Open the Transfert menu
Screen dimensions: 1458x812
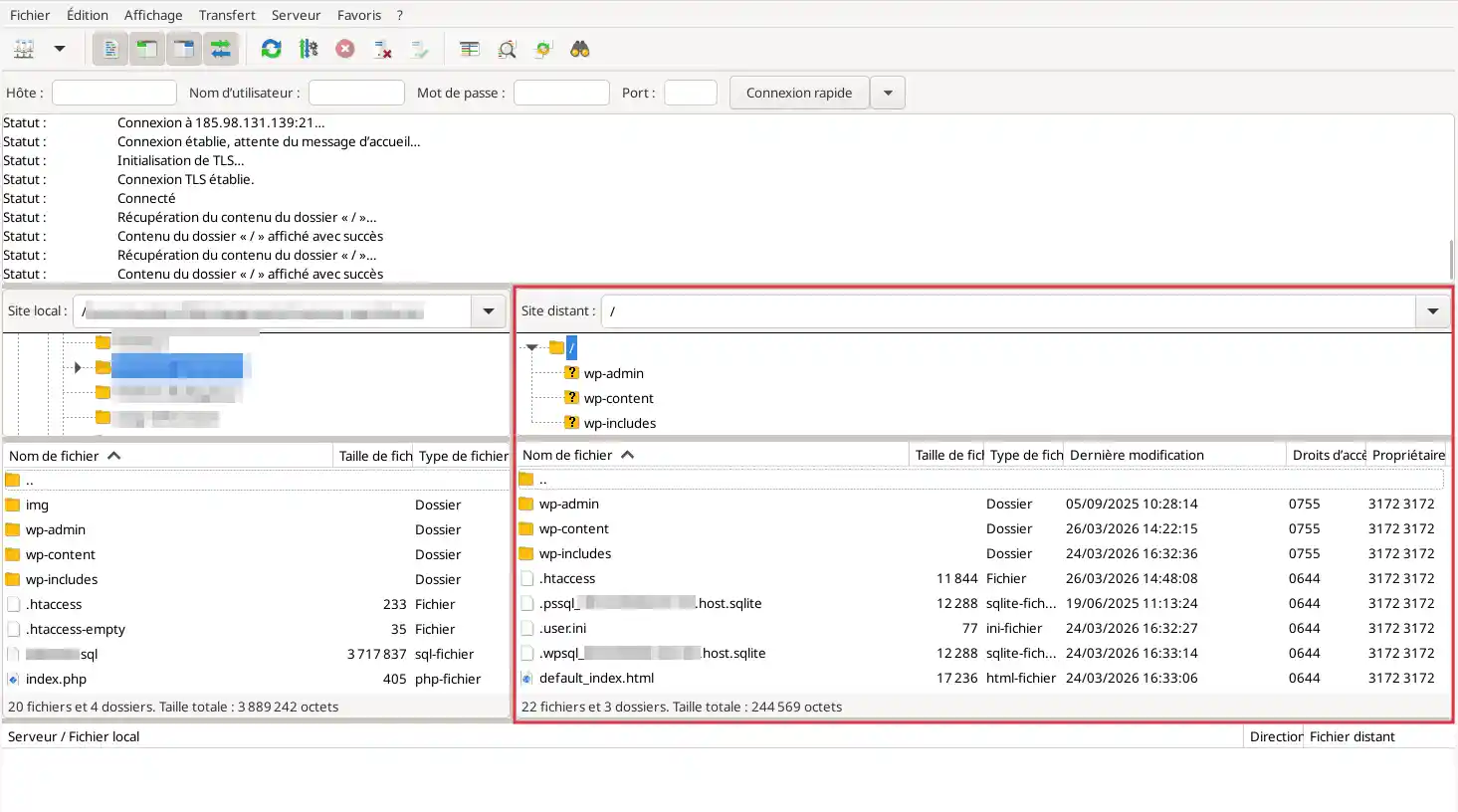[x=227, y=14]
